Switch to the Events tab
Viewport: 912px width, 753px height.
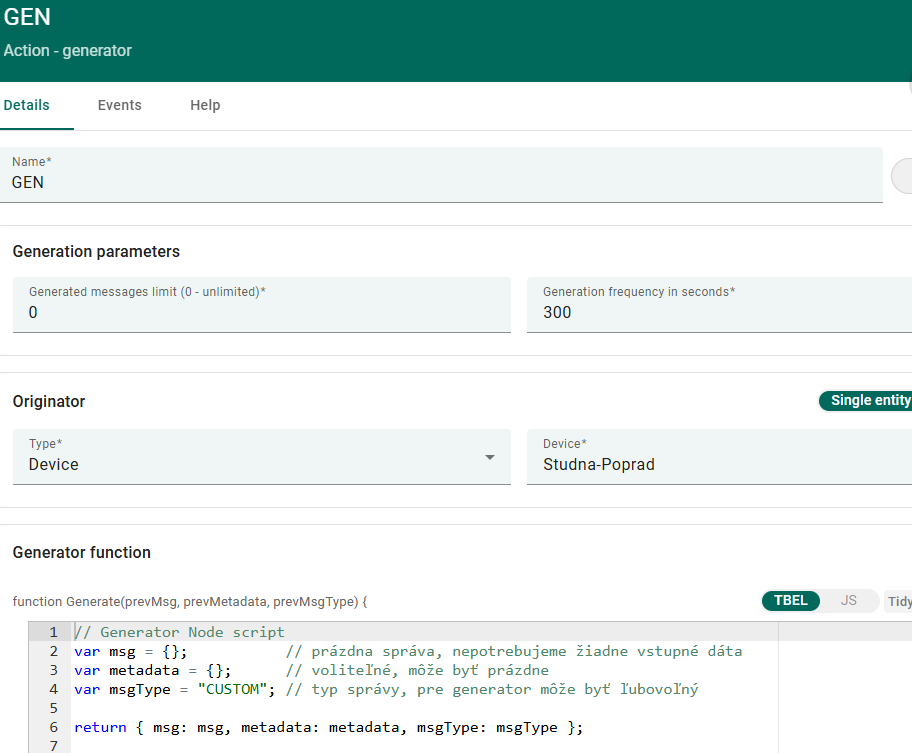(x=119, y=105)
